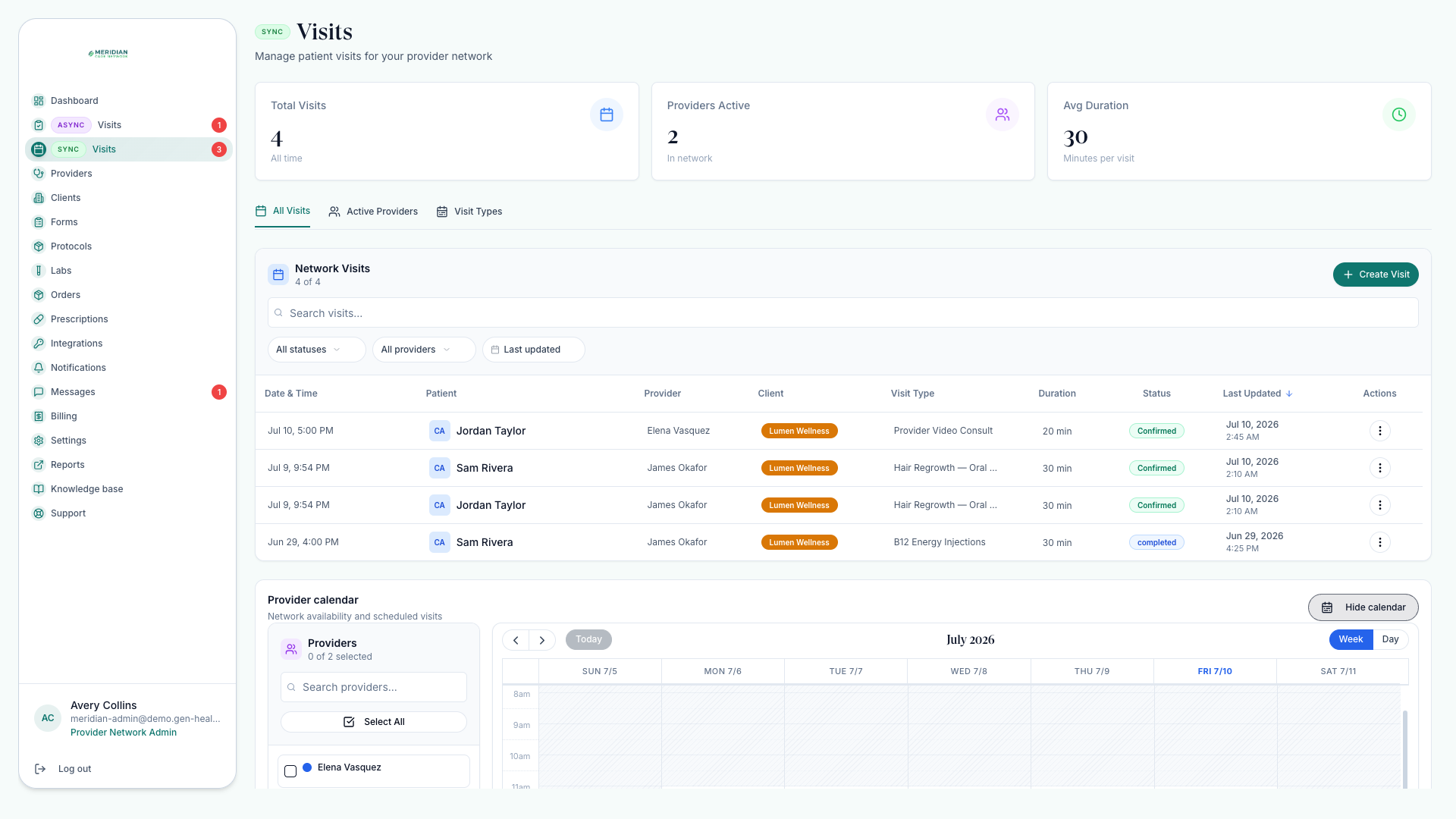The image size is (1456, 819).
Task: Open actions menu for Sam Rivera Jul 9 visit
Action: [1380, 468]
